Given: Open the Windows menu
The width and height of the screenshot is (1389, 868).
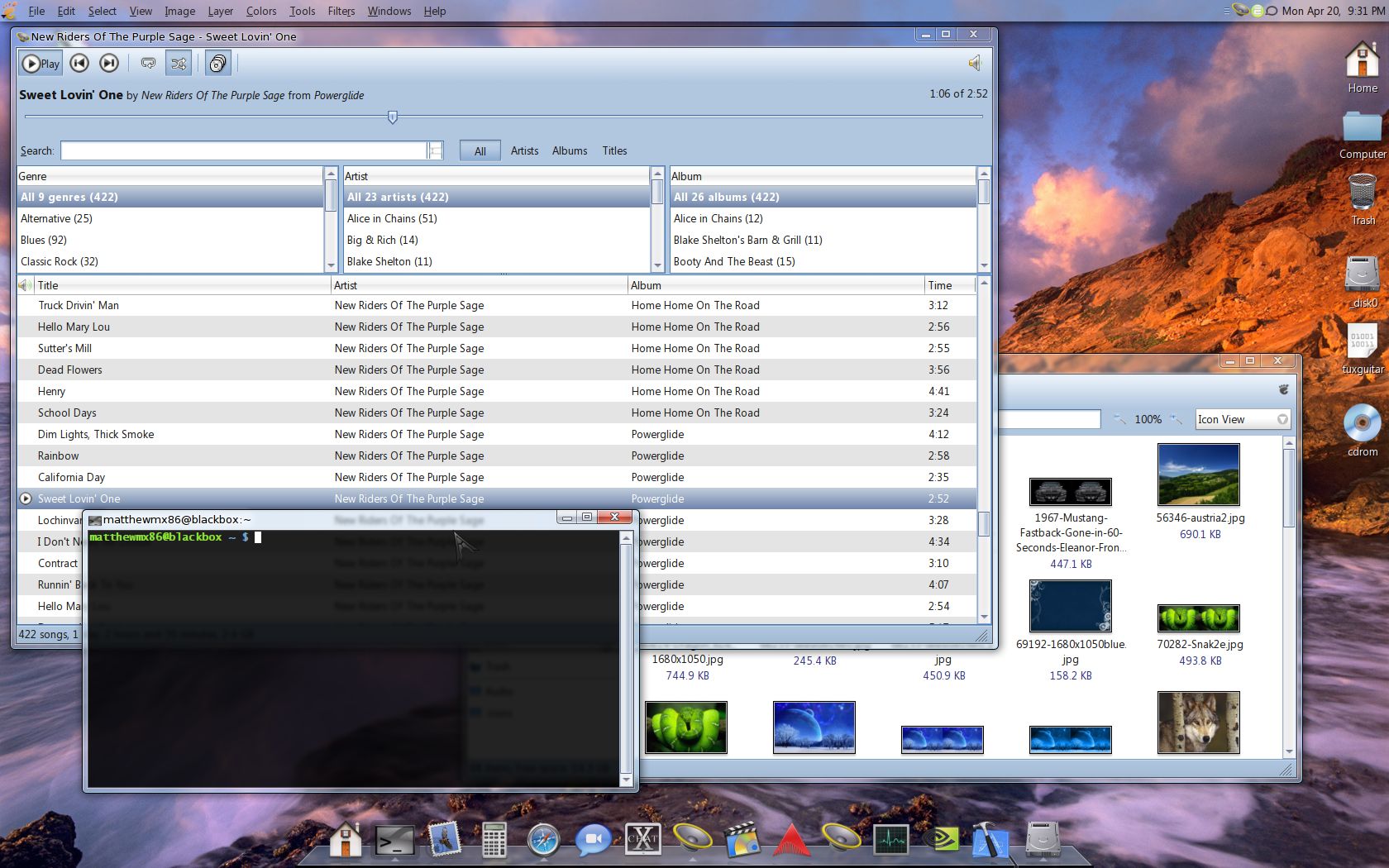Looking at the screenshot, I should point(389,11).
